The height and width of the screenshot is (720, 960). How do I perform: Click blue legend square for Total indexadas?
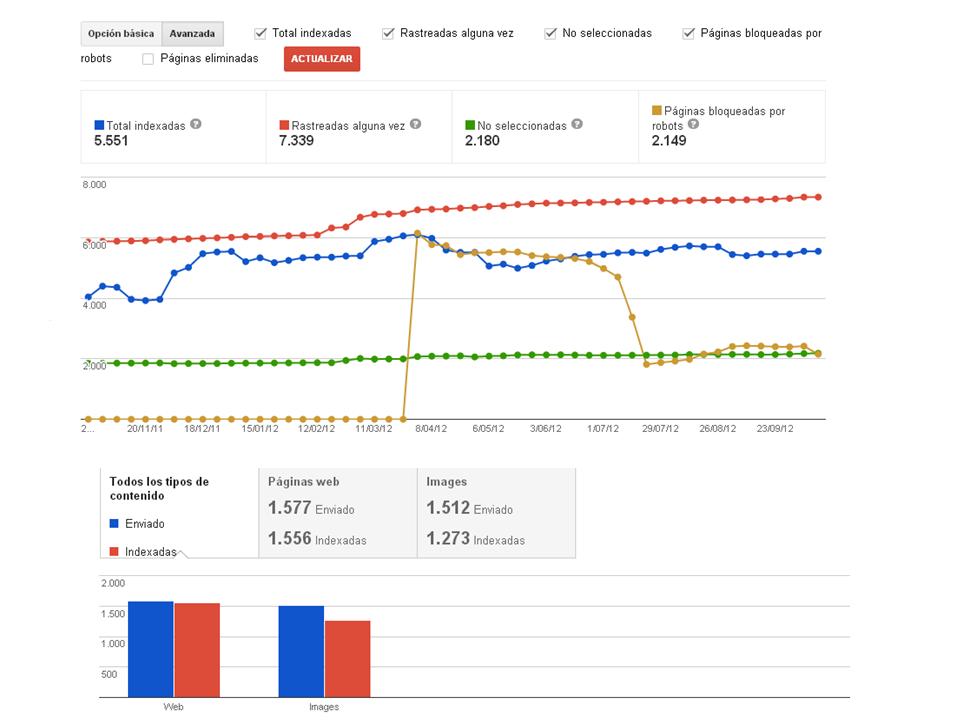tap(99, 126)
